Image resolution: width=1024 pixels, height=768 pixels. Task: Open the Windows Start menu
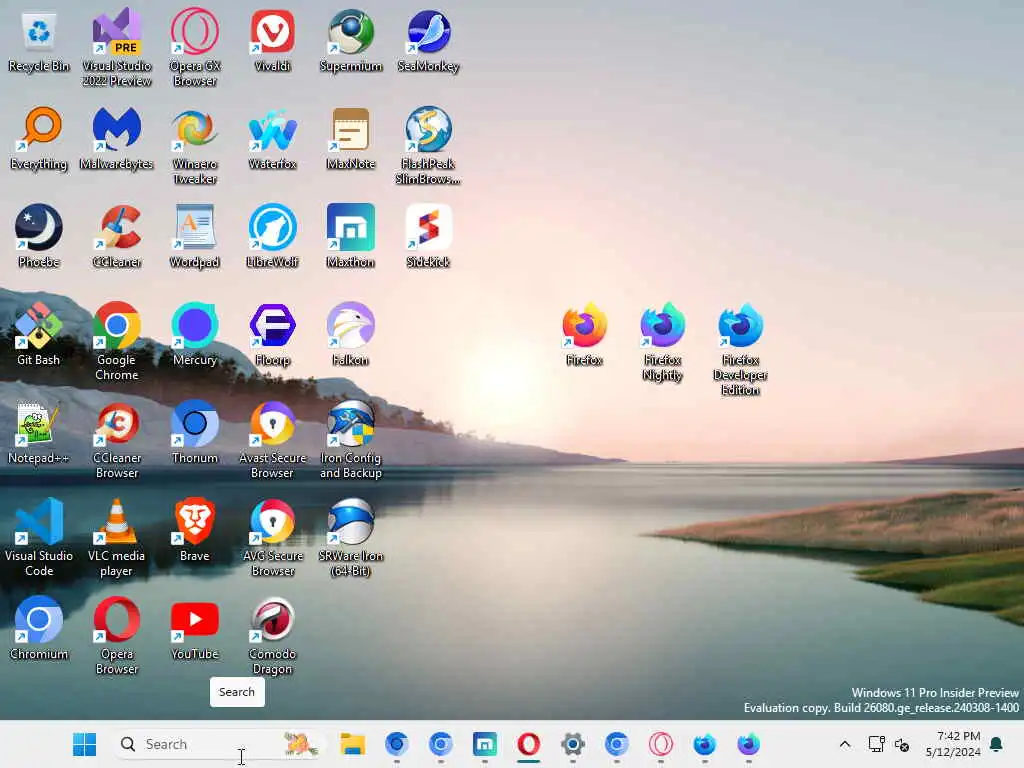pos(84,744)
